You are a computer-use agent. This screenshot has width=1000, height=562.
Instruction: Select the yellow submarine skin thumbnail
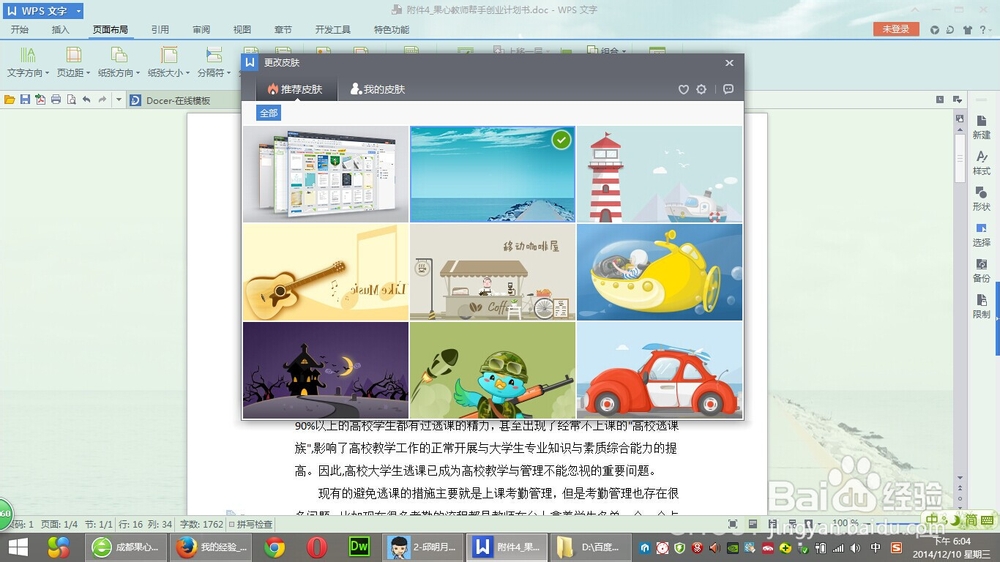pos(659,272)
